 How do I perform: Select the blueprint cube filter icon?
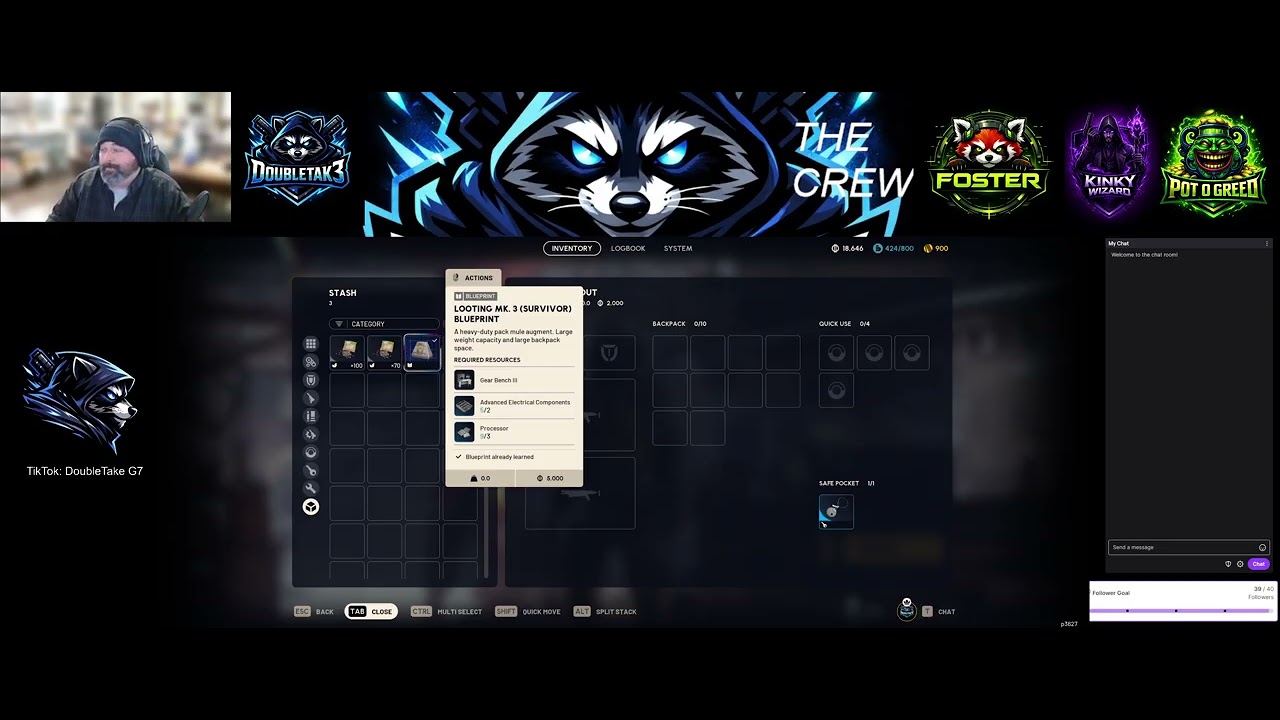pos(311,507)
